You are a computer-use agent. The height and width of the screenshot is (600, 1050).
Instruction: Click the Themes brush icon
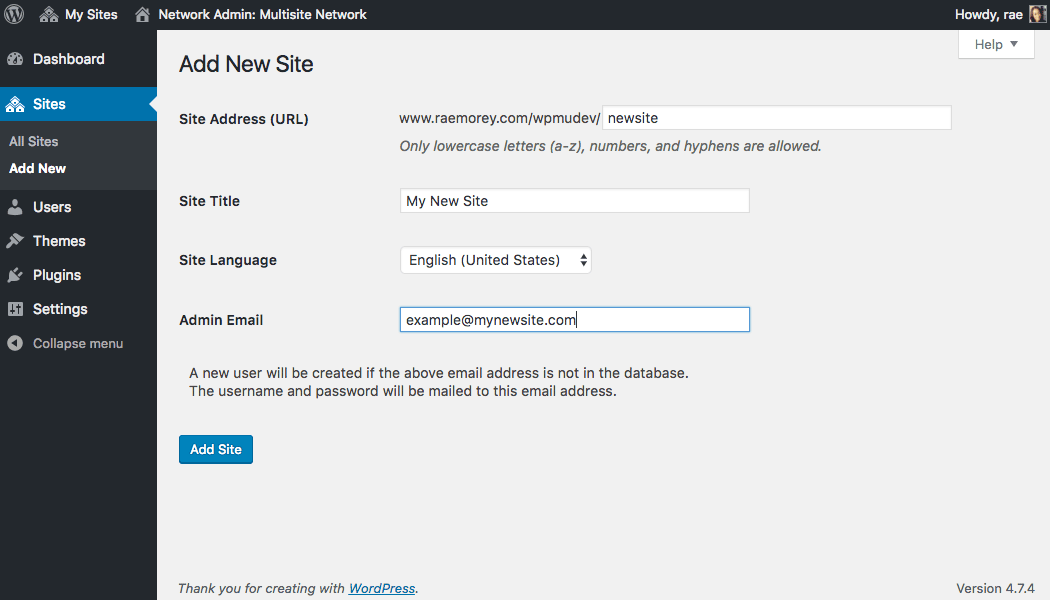[15, 241]
